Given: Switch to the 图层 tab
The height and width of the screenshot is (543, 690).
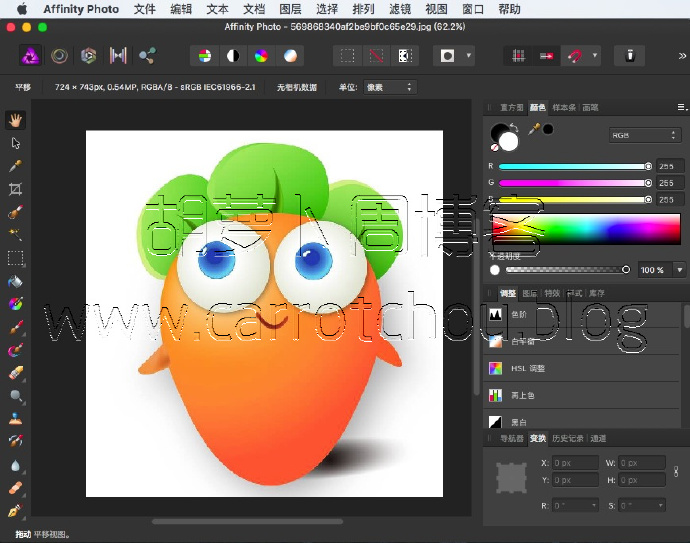Looking at the screenshot, I should coord(529,293).
